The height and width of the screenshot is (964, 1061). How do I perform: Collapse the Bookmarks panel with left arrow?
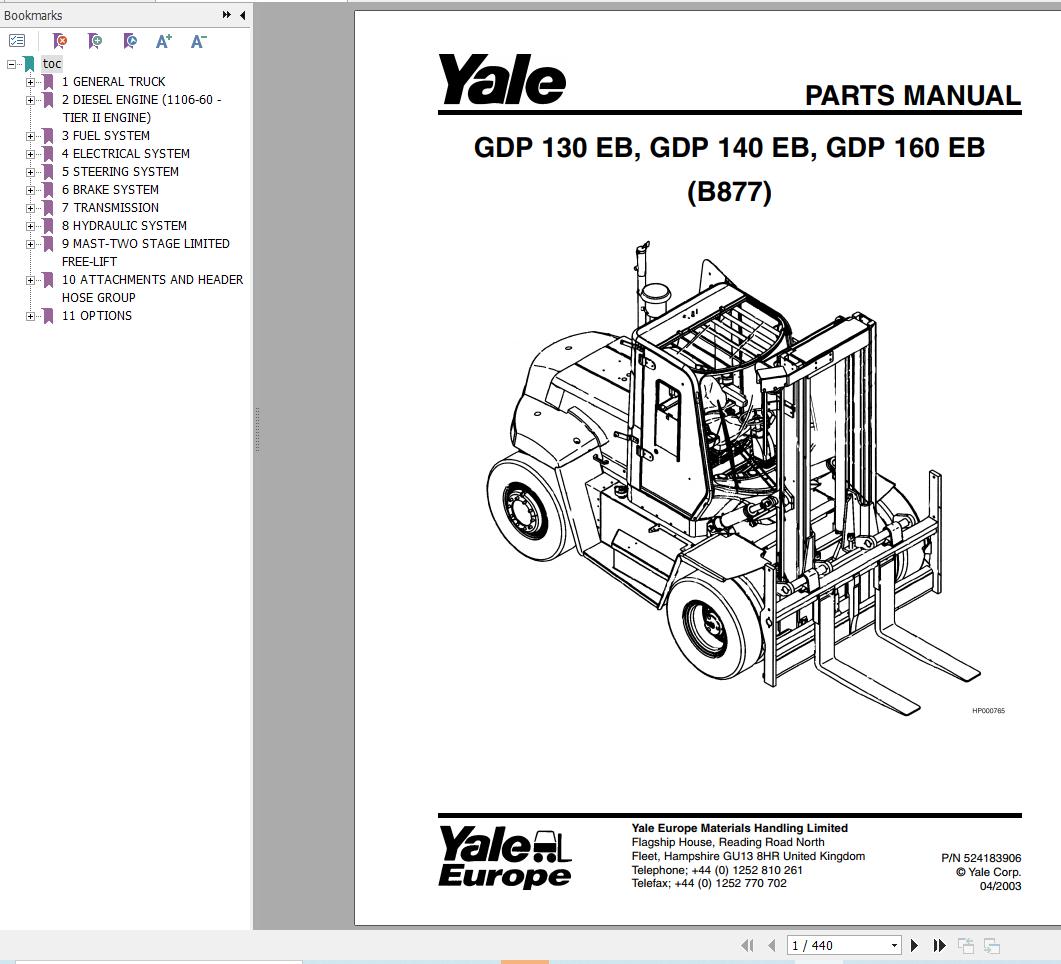(242, 15)
